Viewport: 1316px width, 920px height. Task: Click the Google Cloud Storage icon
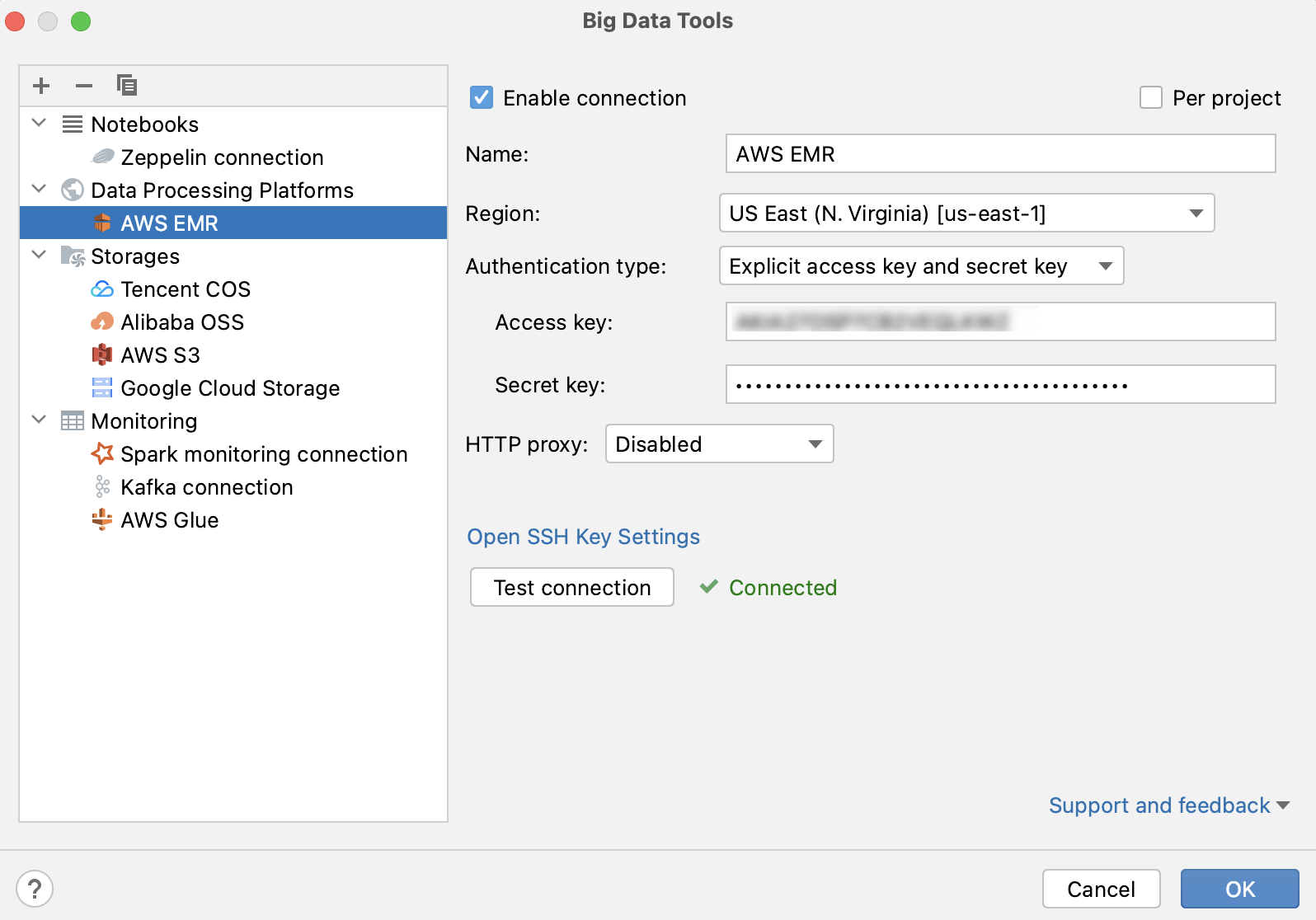[x=102, y=388]
